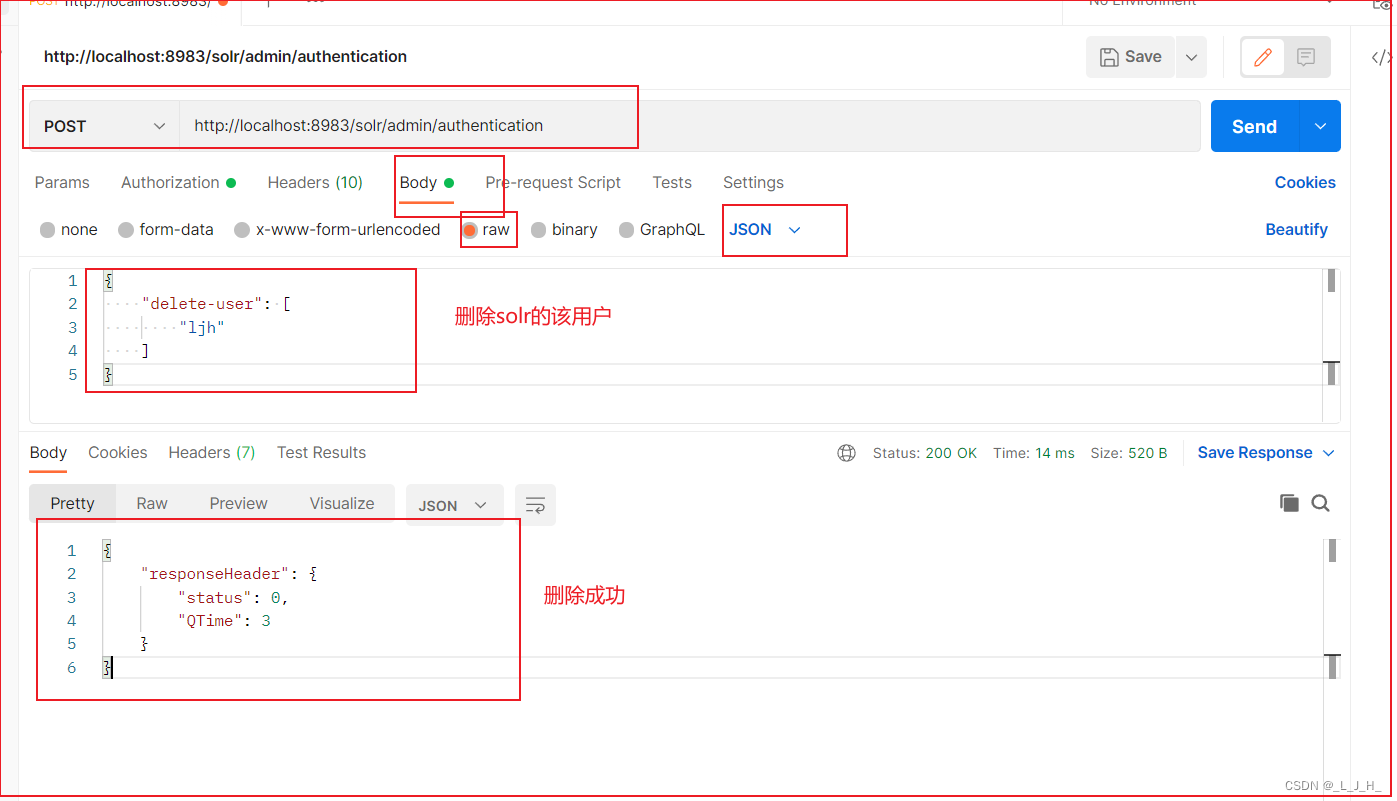This screenshot has width=1397, height=801.
Task: Select the none body type
Action: tap(69, 229)
